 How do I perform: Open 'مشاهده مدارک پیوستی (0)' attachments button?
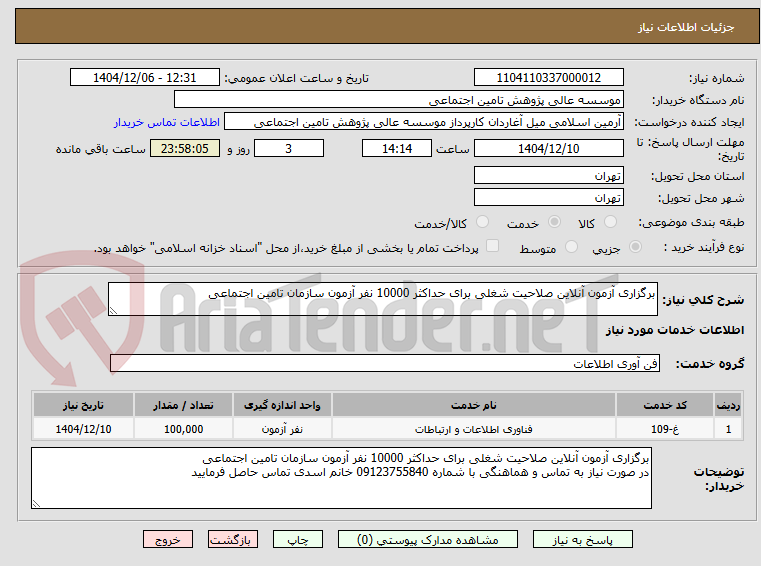pyautogui.click(x=428, y=540)
